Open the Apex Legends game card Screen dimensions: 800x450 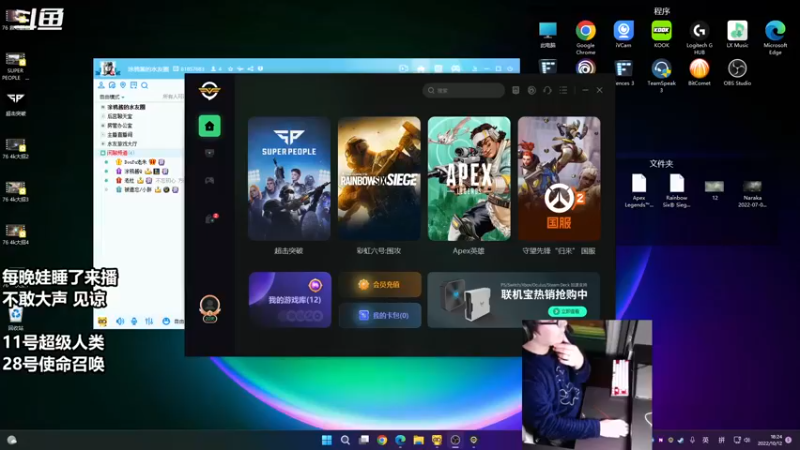coord(469,179)
